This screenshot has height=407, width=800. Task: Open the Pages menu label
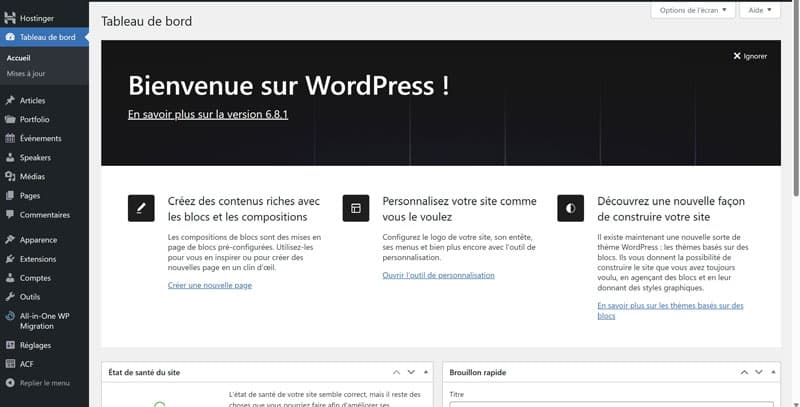point(30,195)
